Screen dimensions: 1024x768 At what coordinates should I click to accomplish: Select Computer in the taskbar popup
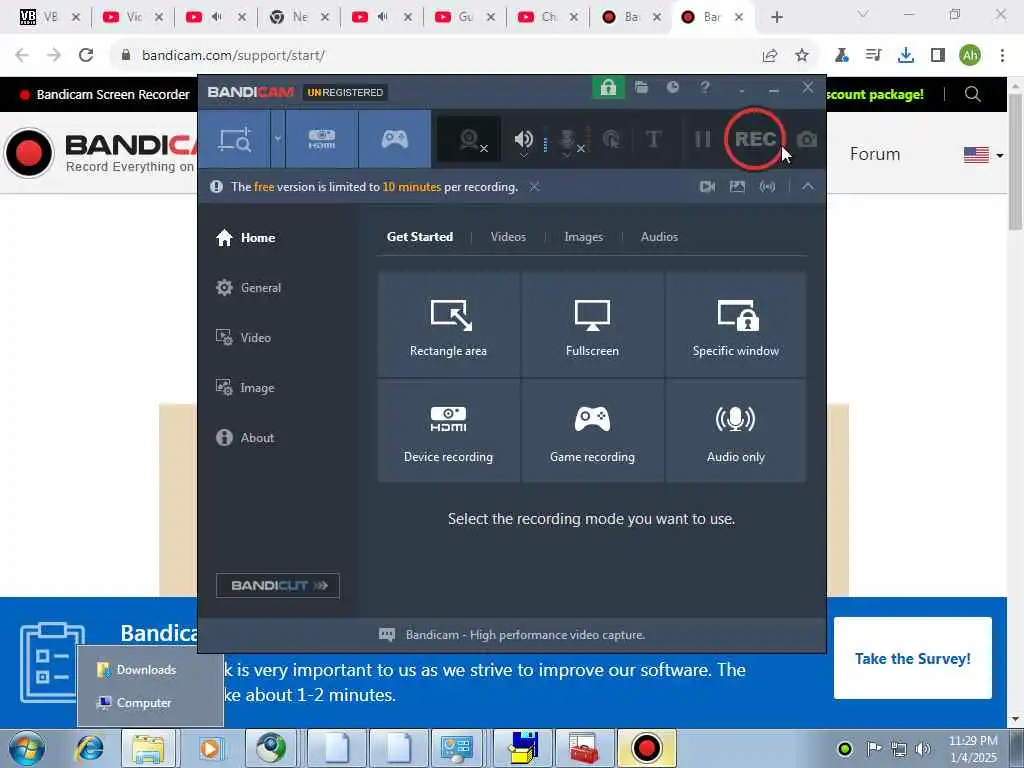[x=135, y=703]
